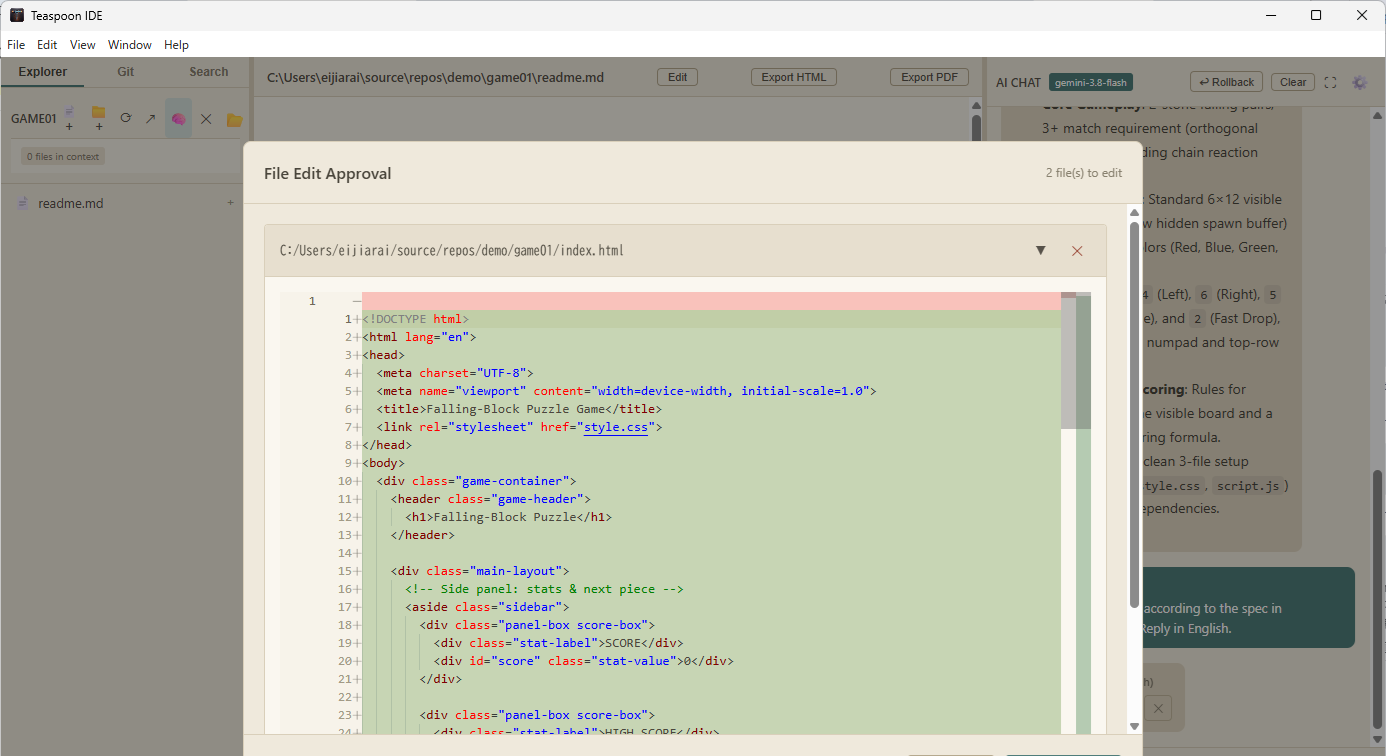The width and height of the screenshot is (1386, 756).
Task: Add readme.md to context with plus icon
Action: click(230, 203)
